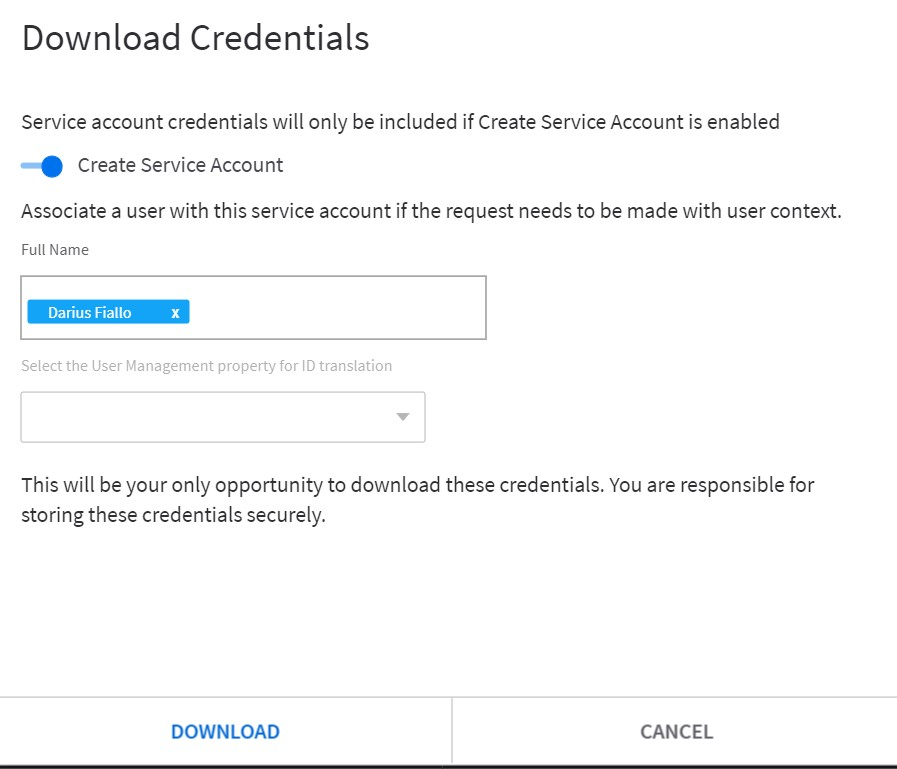Click the "Create Service Account" toggle label
Viewport: 897px width, 769px height.
(180, 166)
